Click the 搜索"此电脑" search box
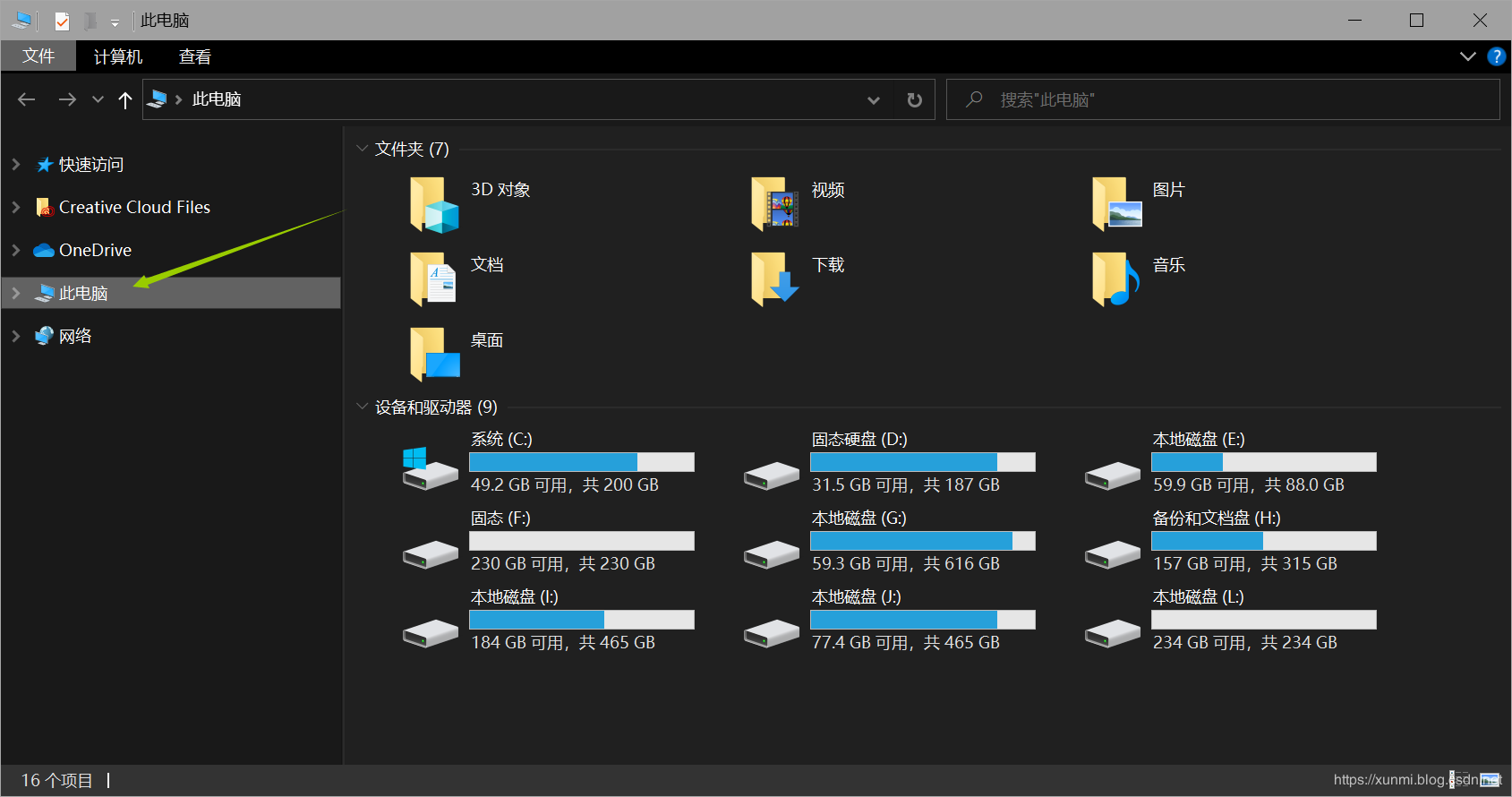1512x797 pixels. point(1223,99)
